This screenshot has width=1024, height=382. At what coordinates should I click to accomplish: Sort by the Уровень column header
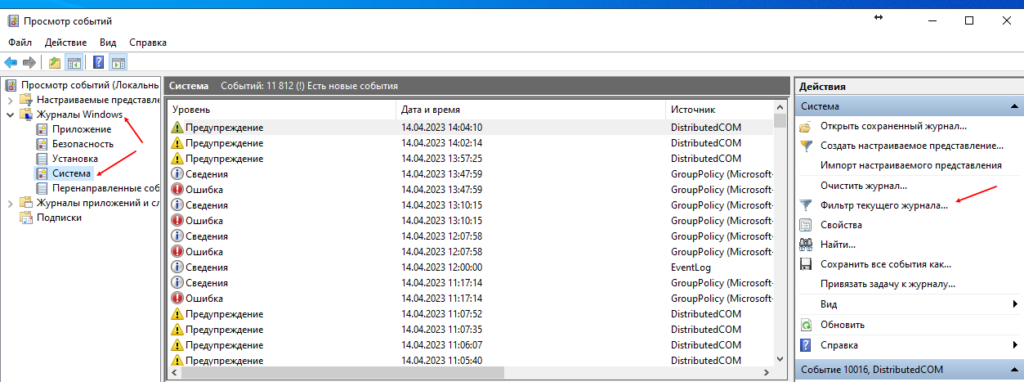pos(281,110)
